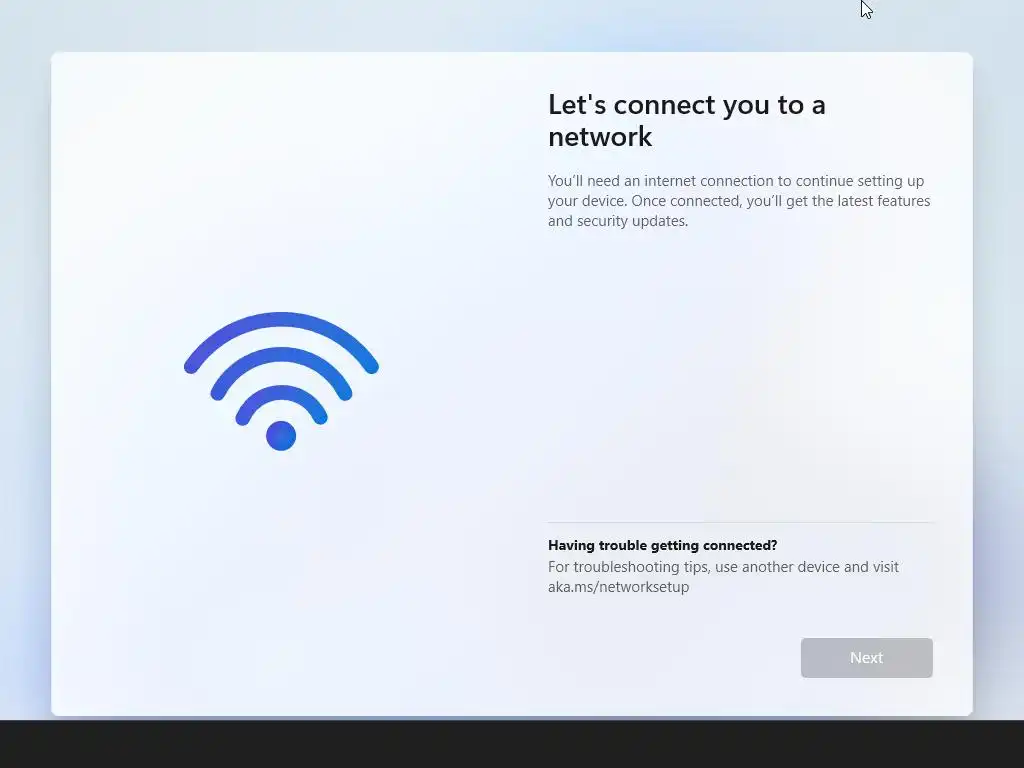Click the "For troubleshooting tips" sentence

(723, 577)
